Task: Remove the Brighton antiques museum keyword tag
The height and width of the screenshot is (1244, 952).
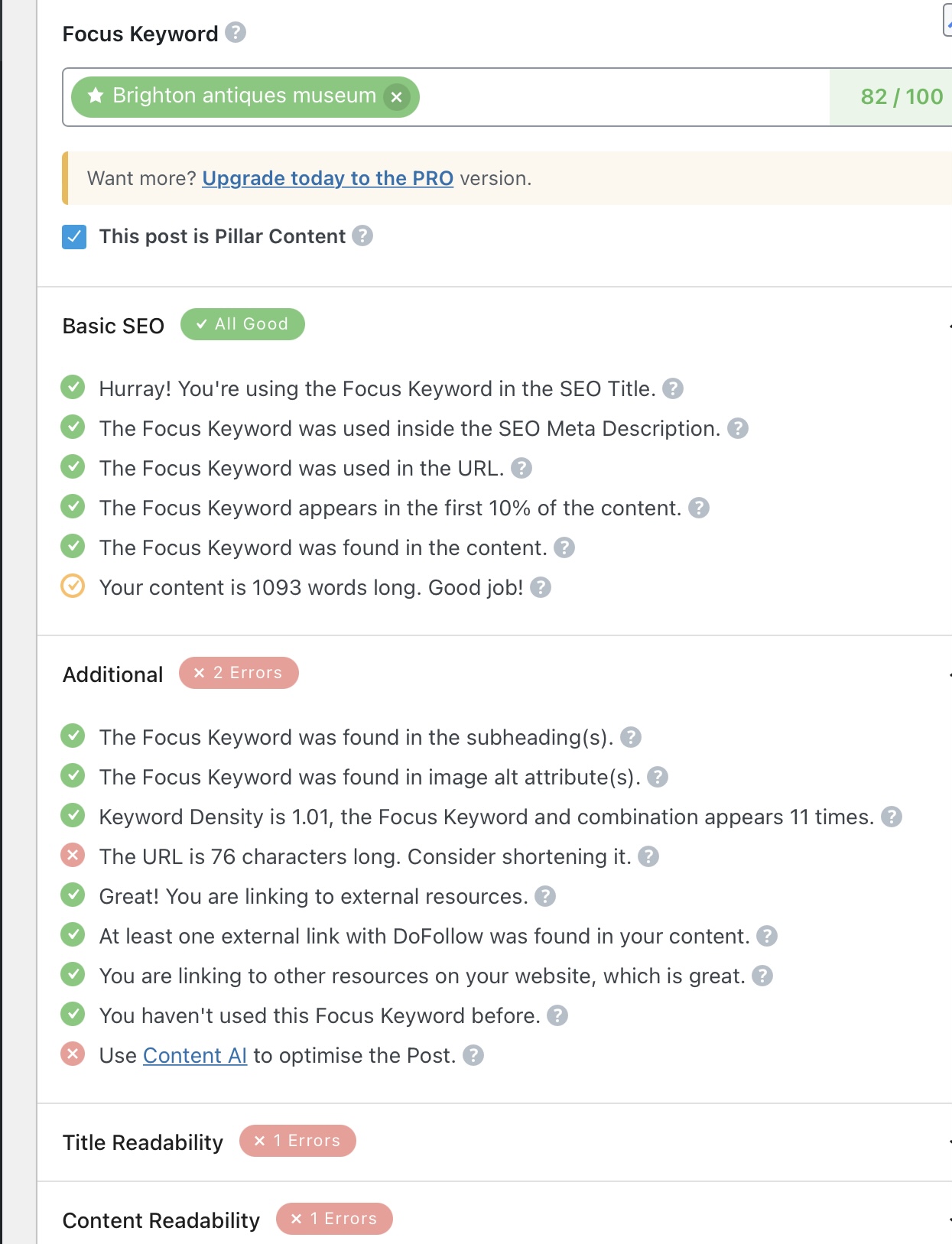Action: point(396,97)
